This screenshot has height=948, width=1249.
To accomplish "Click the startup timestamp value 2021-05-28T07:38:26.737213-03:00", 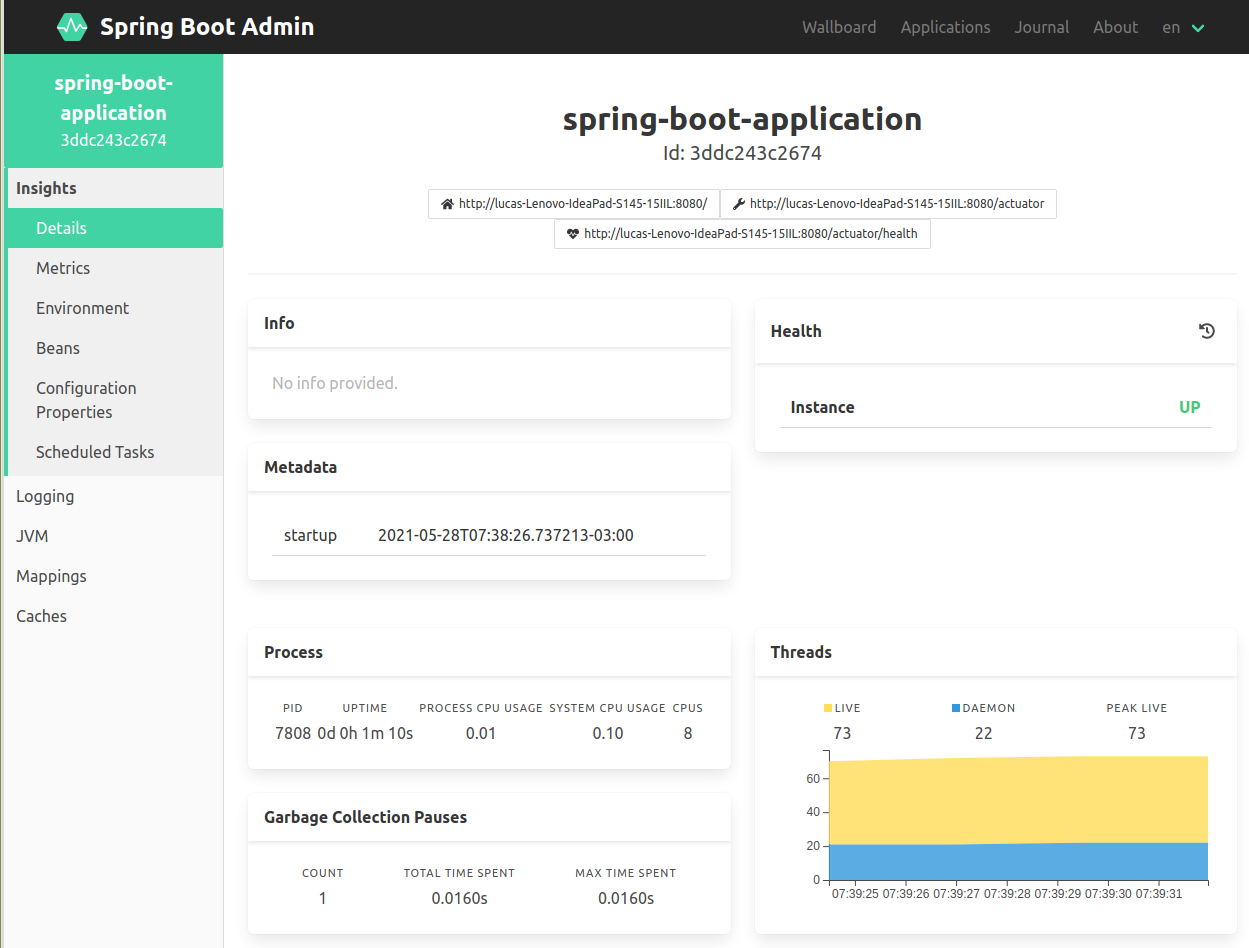I will tap(505, 535).
